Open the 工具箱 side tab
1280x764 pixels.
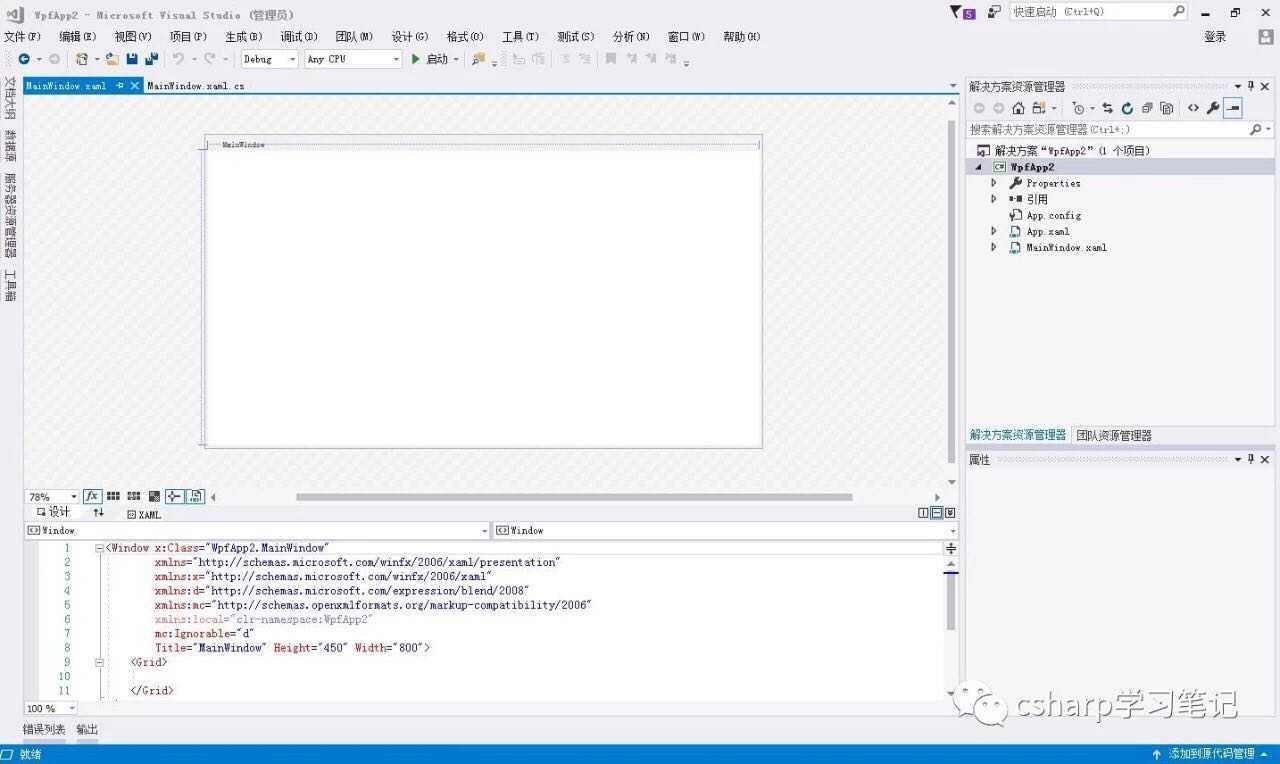[10, 285]
